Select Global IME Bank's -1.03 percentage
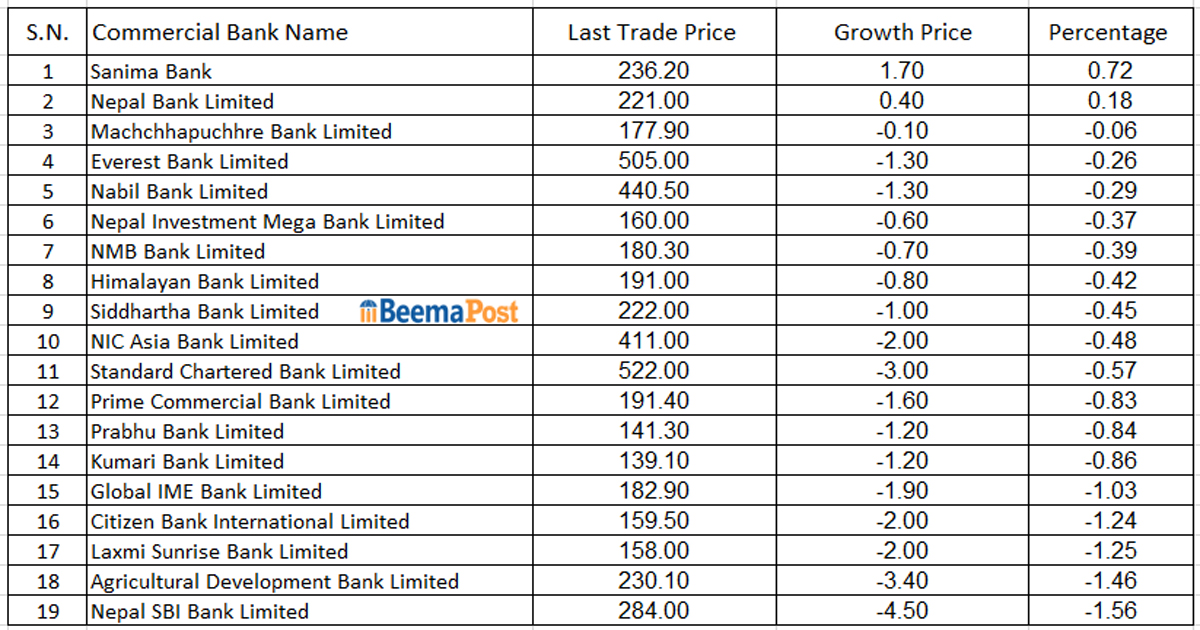This screenshot has height=630, width=1200. pos(1110,491)
